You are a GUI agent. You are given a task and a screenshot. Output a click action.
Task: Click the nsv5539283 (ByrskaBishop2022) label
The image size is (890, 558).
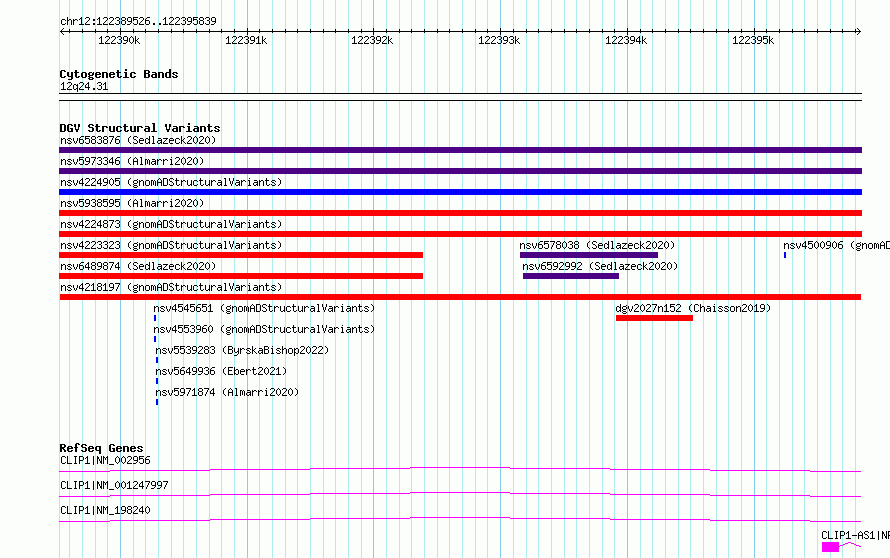point(242,350)
